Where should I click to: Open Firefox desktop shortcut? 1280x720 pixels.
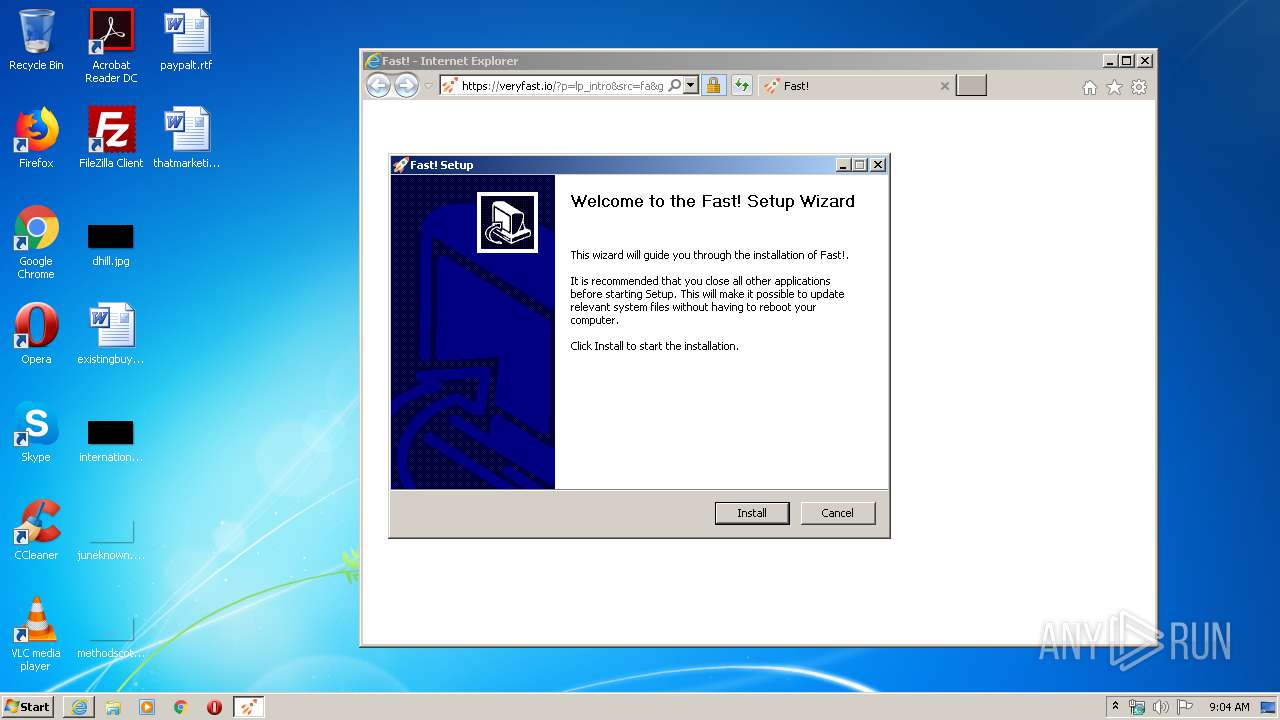[36, 138]
